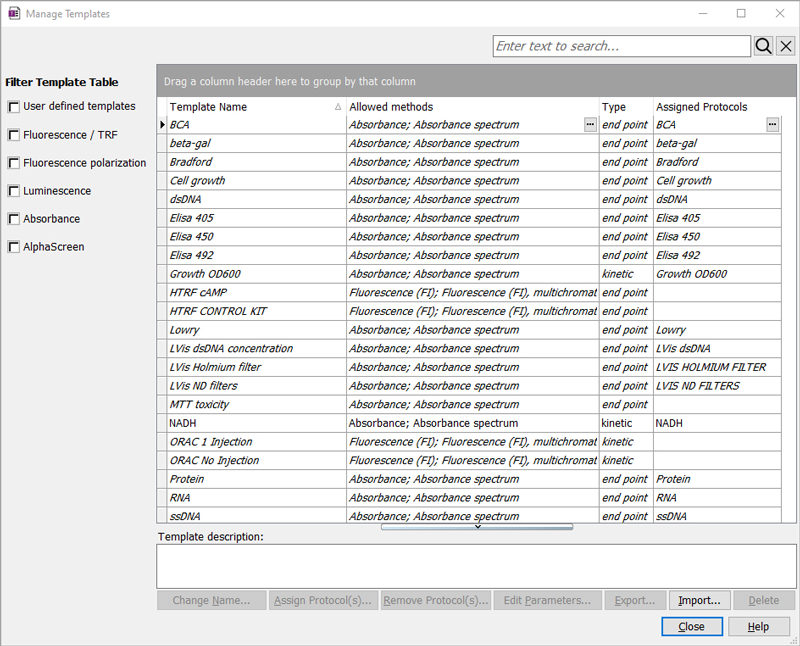This screenshot has height=646, width=800.
Task: Click the Delete button
Action: (x=764, y=601)
